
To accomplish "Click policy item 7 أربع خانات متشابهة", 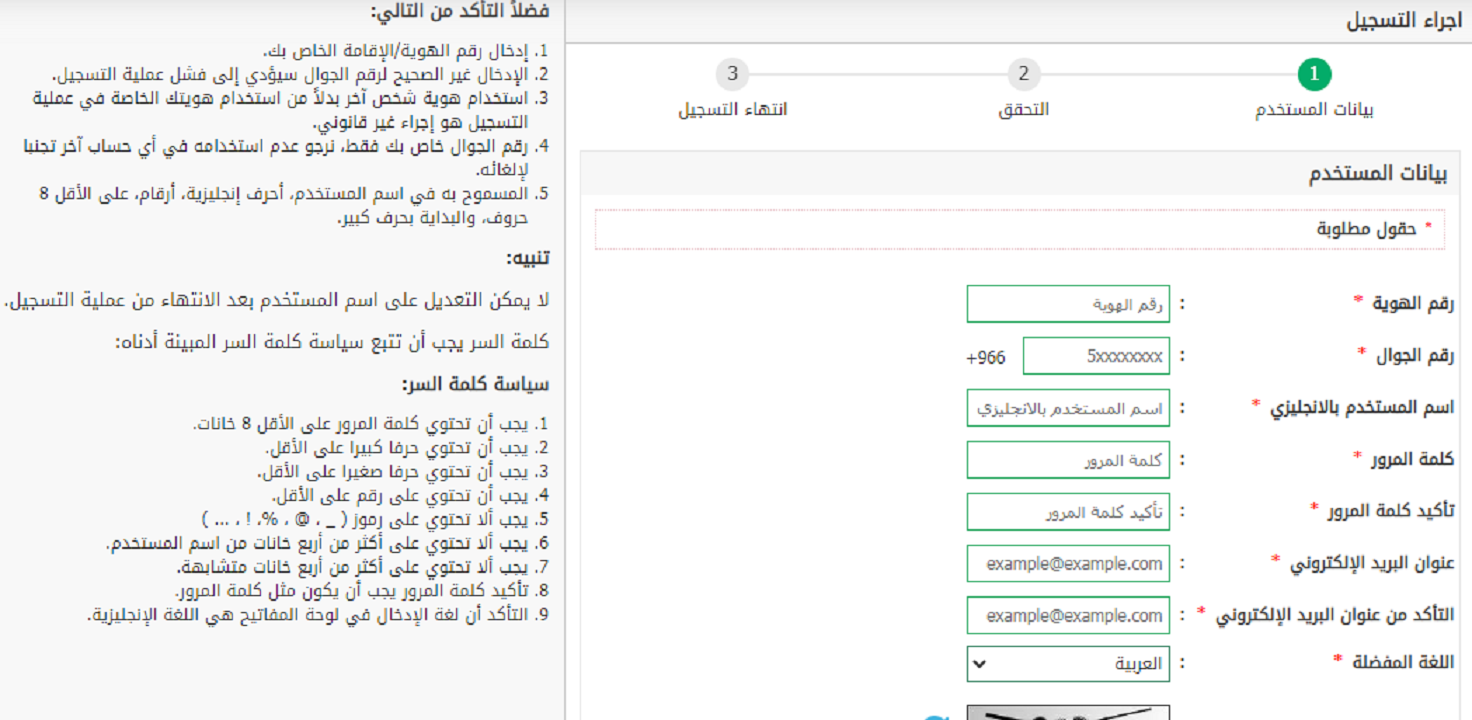I will (x=362, y=568).
